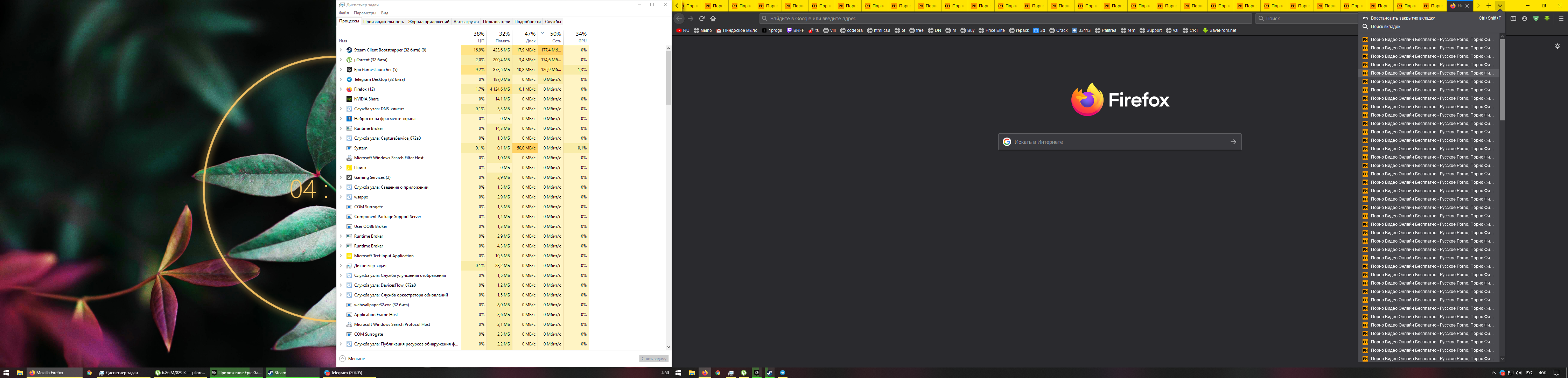Click the Firefox reload page icon
The height and width of the screenshot is (378, 1568).
(701, 19)
